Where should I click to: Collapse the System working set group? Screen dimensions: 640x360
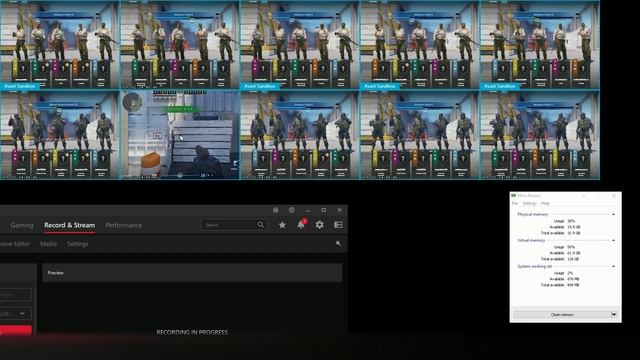tap(613, 267)
